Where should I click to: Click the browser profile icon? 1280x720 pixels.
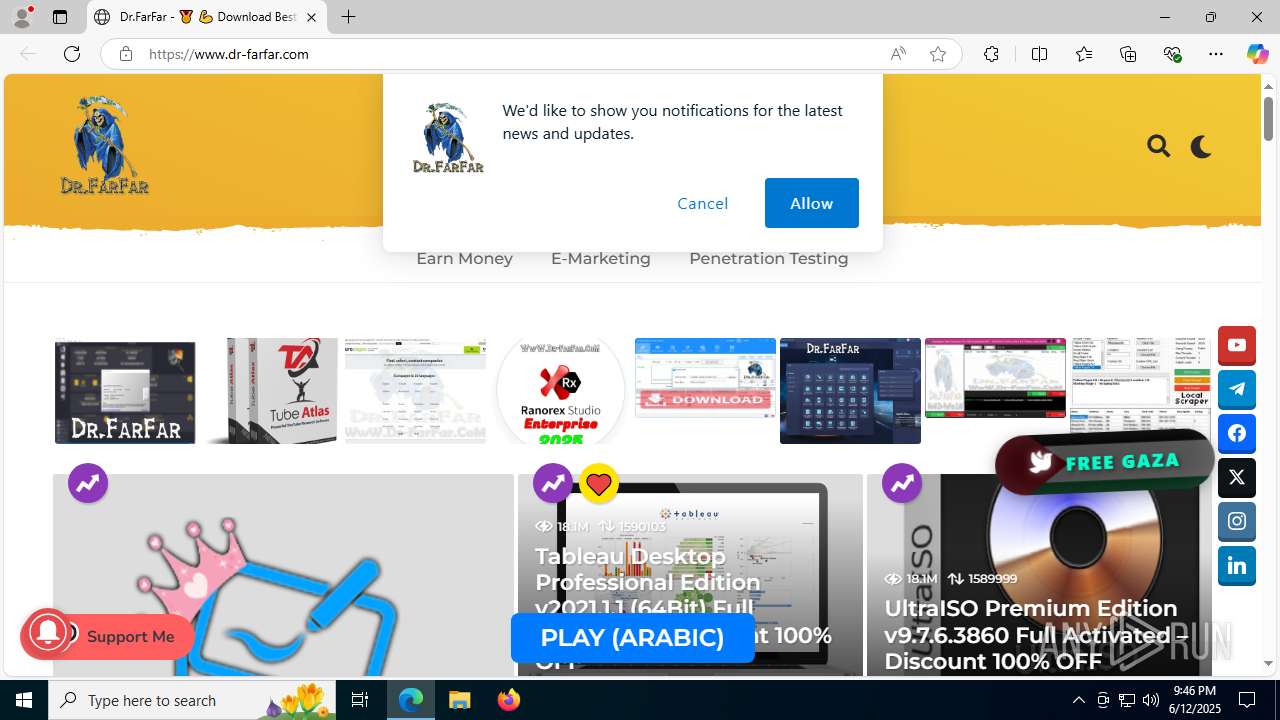click(22, 17)
